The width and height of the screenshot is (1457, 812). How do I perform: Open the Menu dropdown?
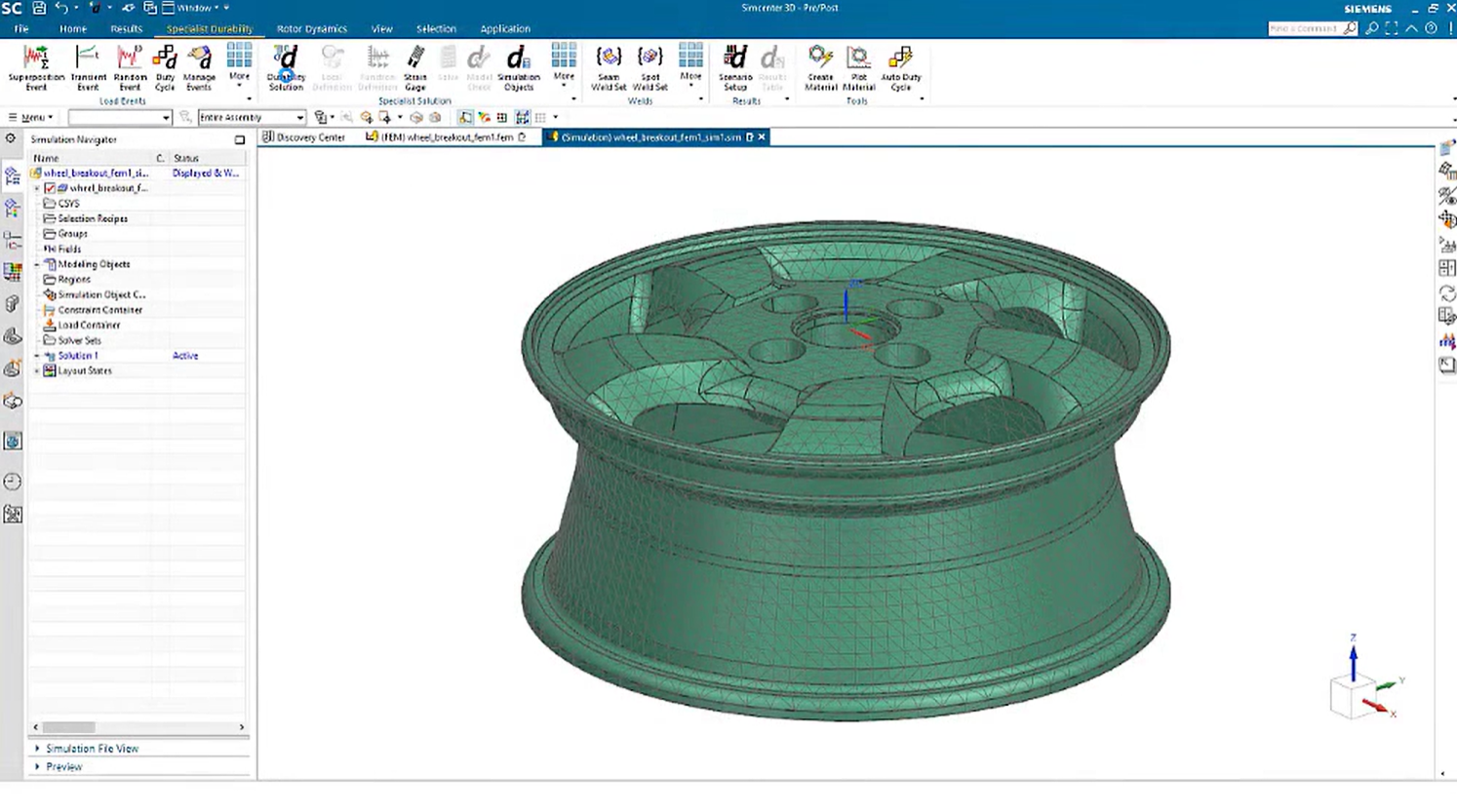30,117
